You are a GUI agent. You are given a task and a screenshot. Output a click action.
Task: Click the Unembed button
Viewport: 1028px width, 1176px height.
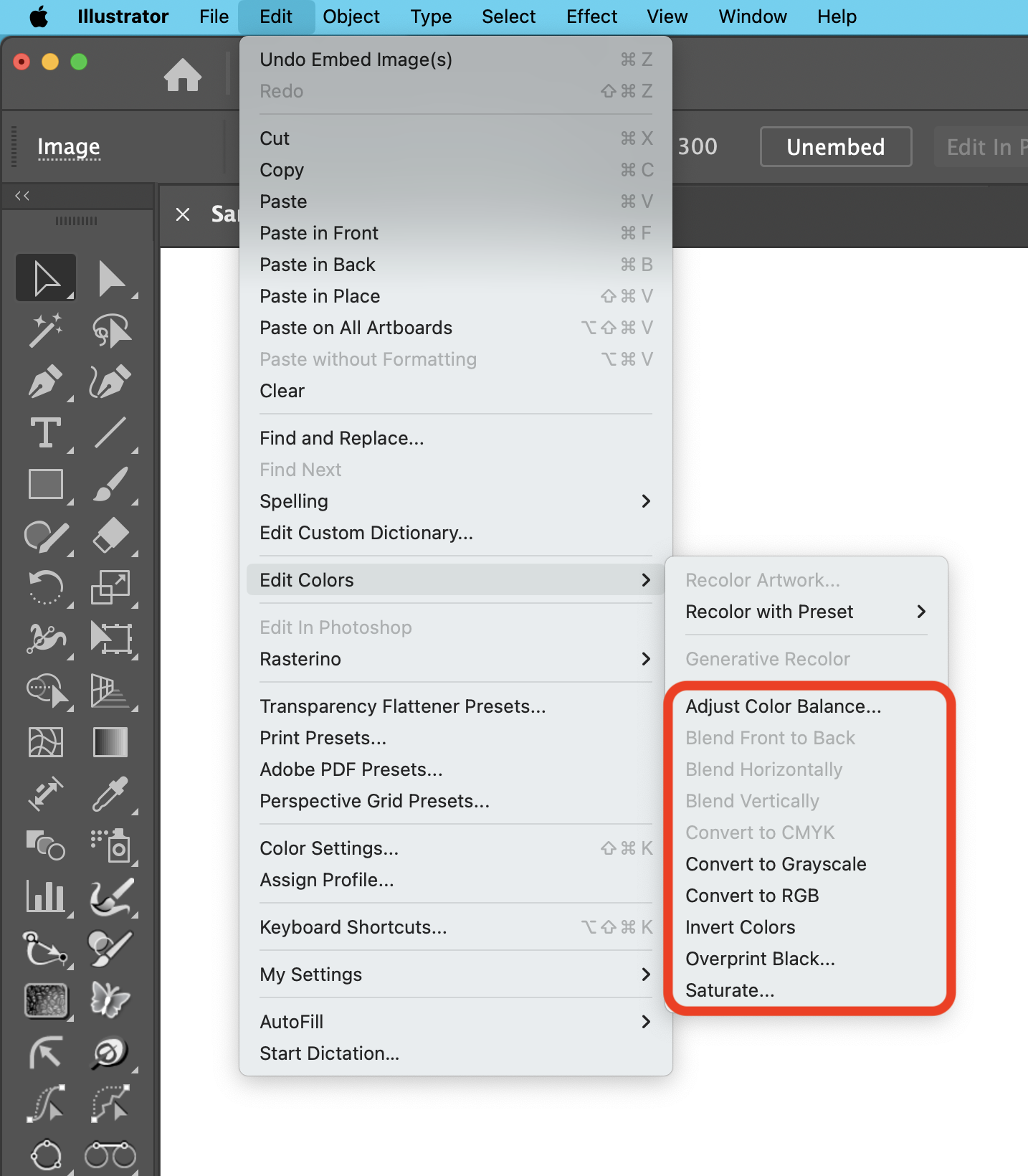coord(835,147)
